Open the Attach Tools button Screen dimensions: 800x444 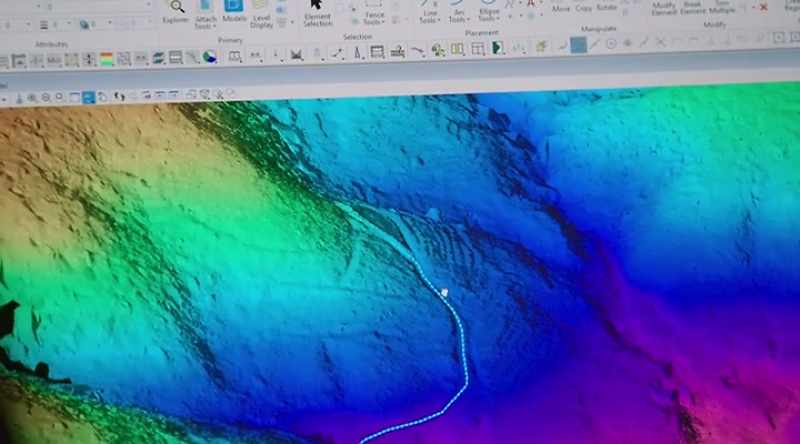click(205, 14)
